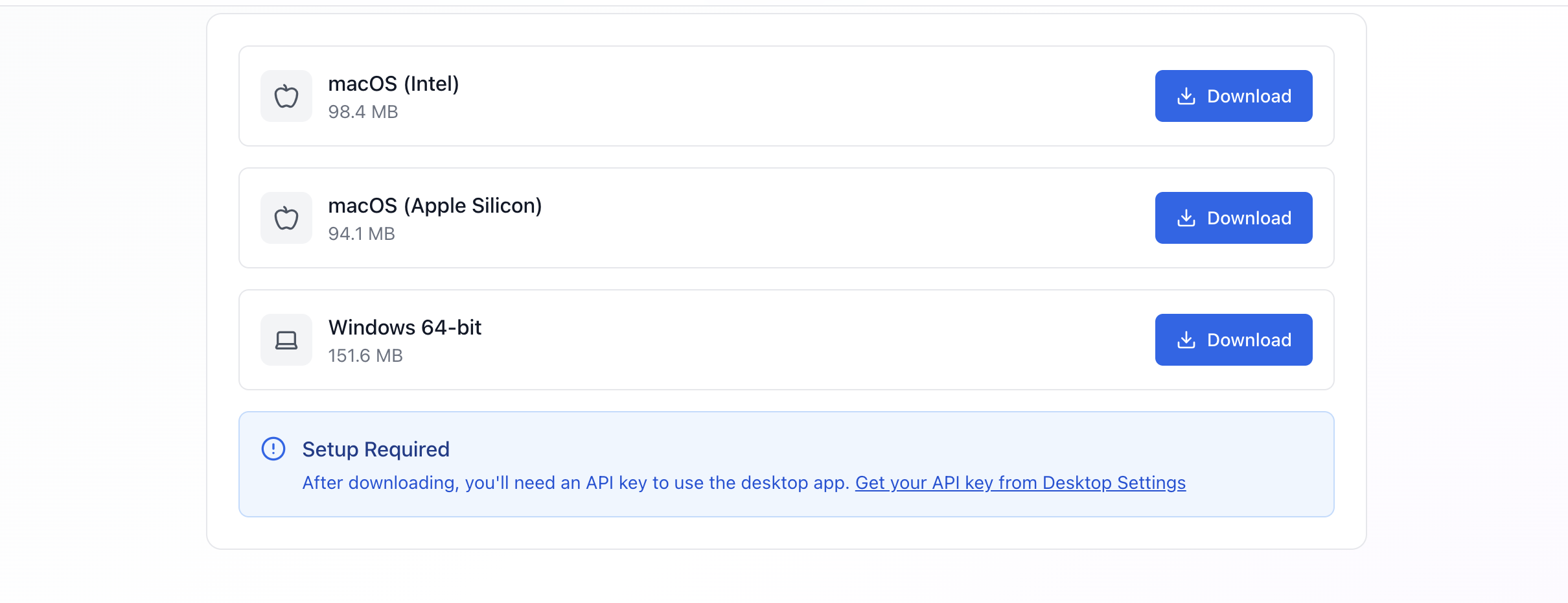Download the Windows 64-bit version
Screen dimensions: 1568x603
click(x=1234, y=340)
